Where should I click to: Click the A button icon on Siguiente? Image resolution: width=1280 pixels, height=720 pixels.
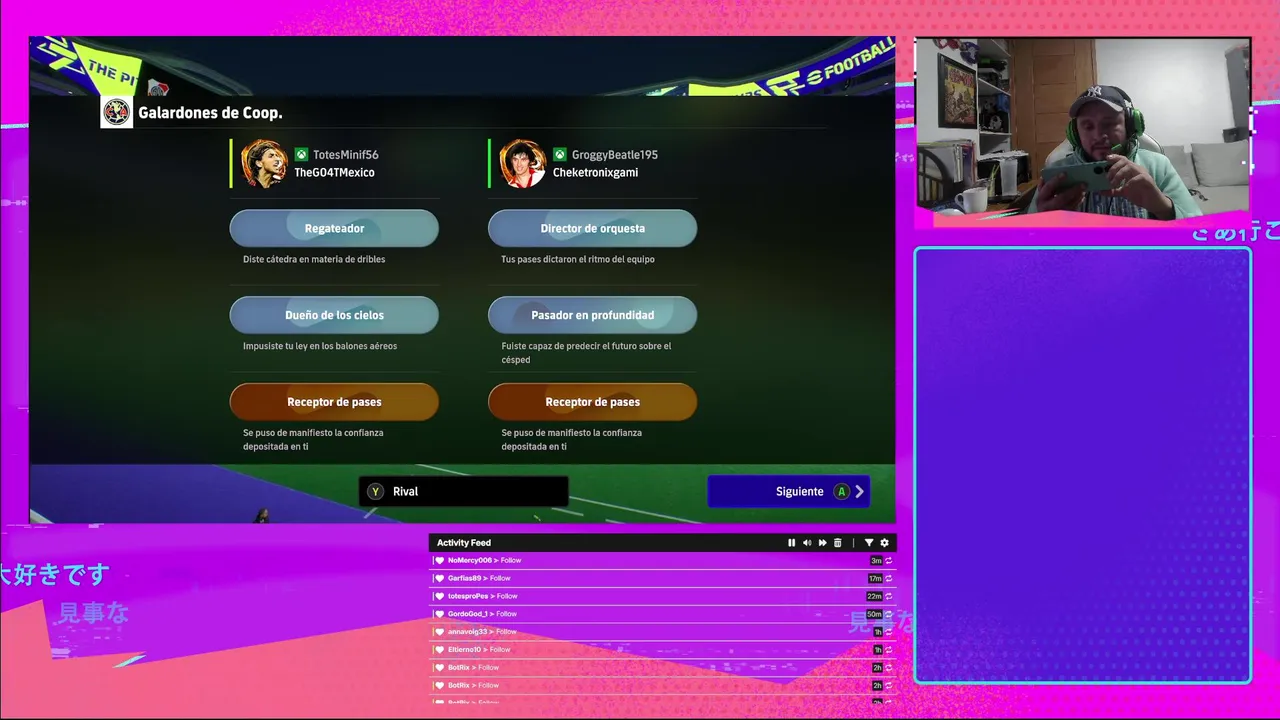[841, 491]
